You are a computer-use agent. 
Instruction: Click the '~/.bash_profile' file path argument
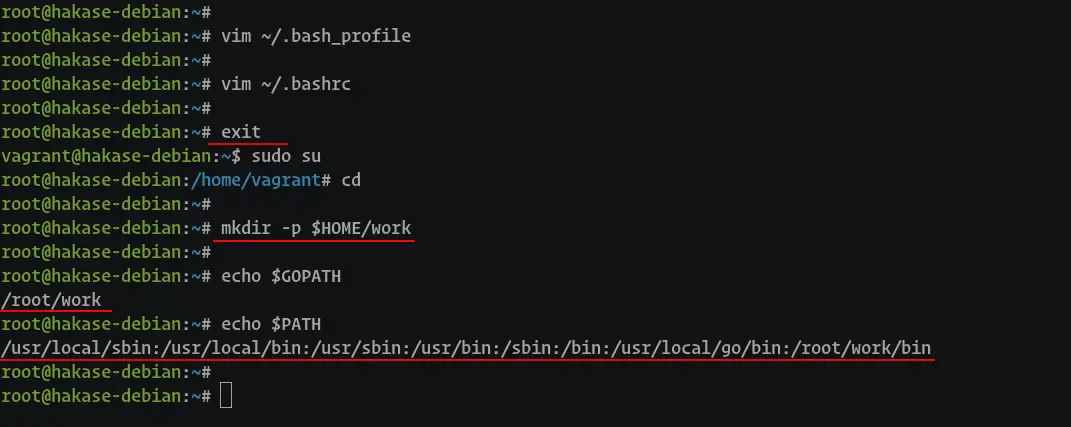point(336,36)
